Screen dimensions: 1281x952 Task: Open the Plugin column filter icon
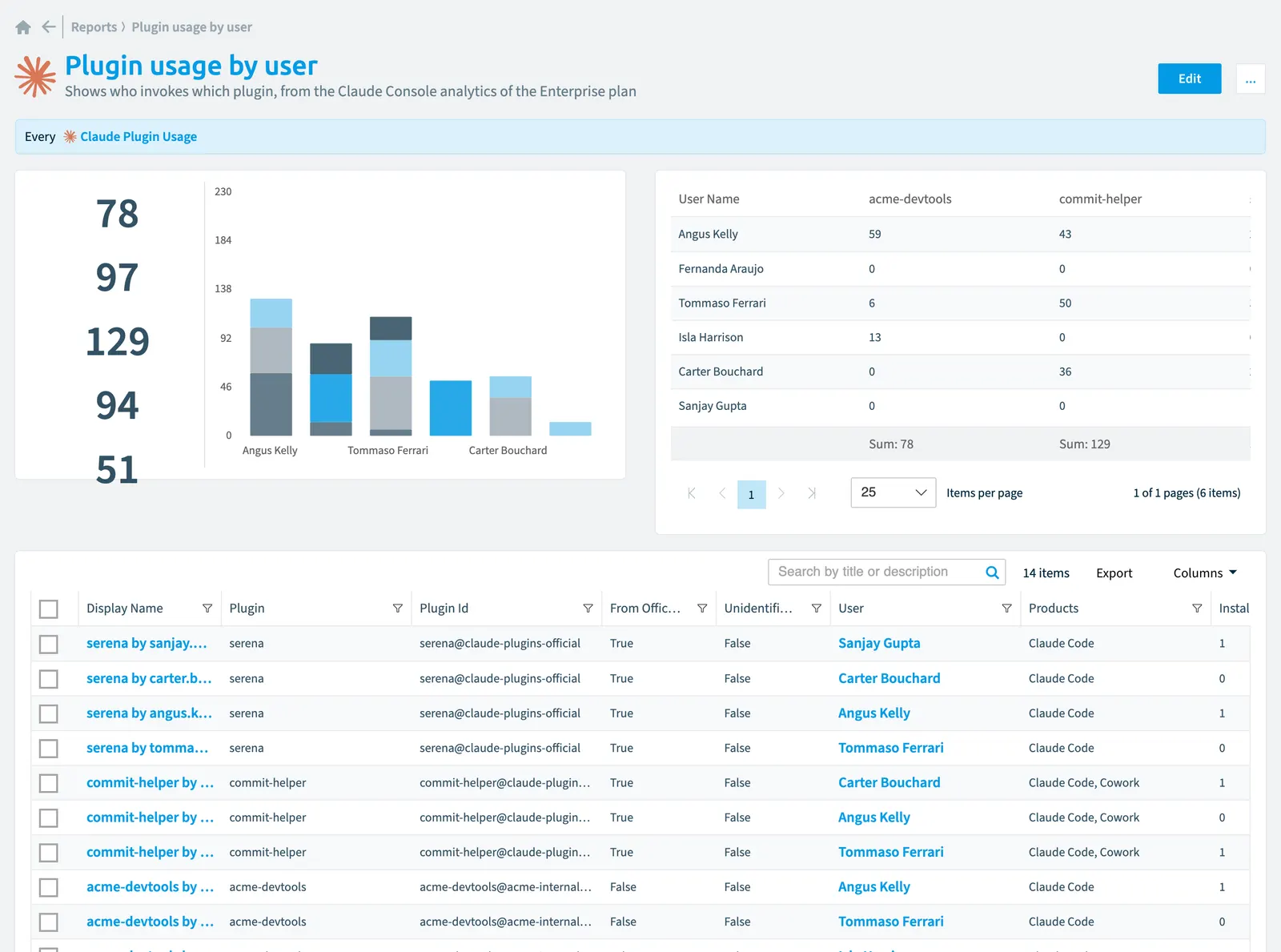coord(398,609)
